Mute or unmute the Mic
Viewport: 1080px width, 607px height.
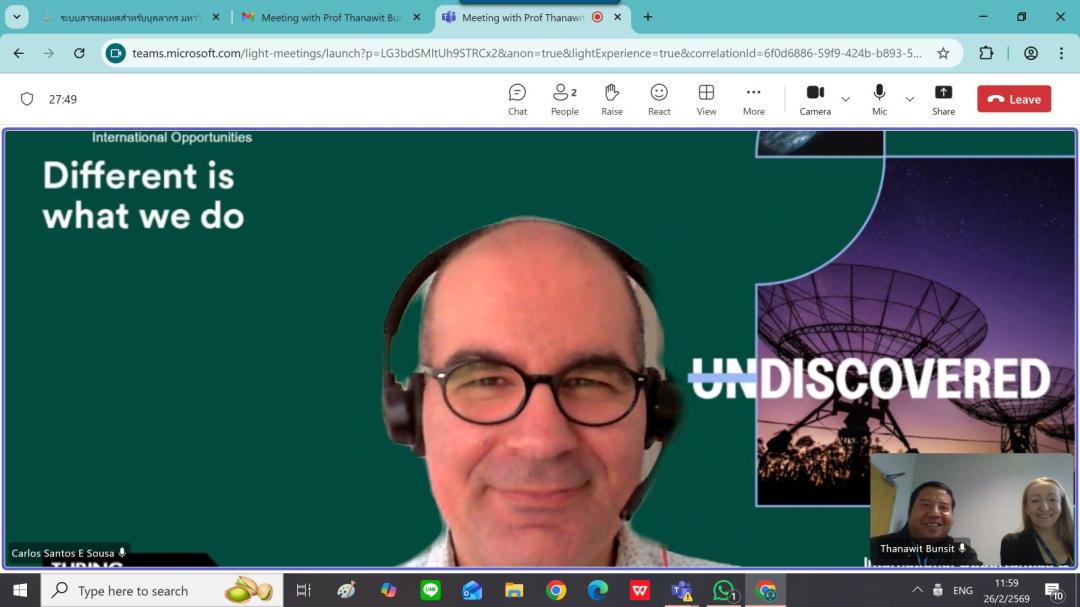879,98
